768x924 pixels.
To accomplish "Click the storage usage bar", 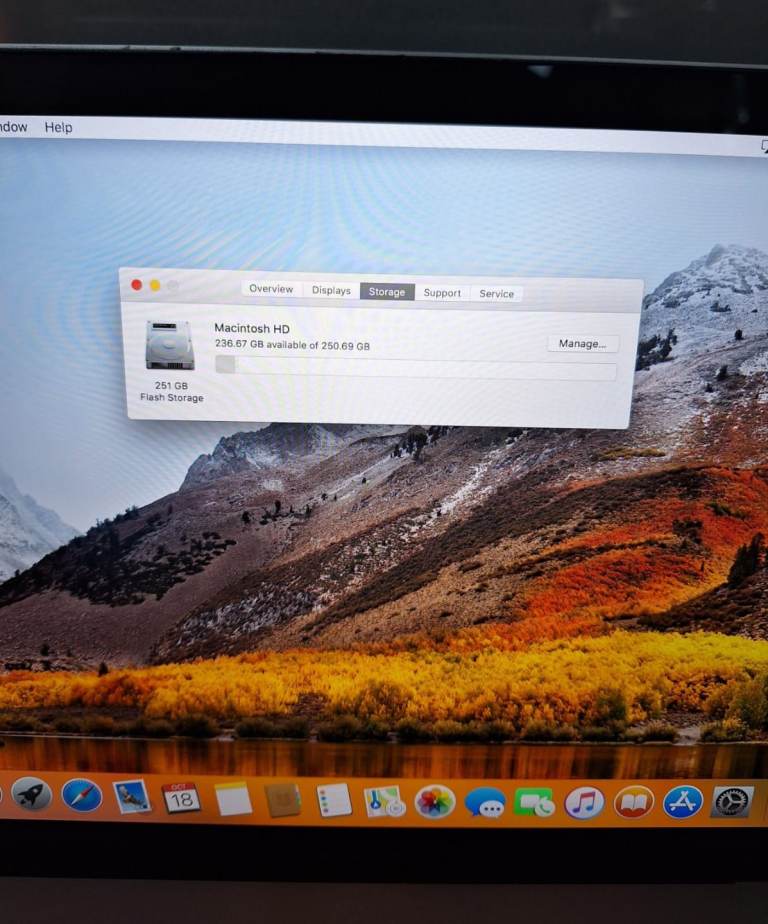I will coord(416,368).
